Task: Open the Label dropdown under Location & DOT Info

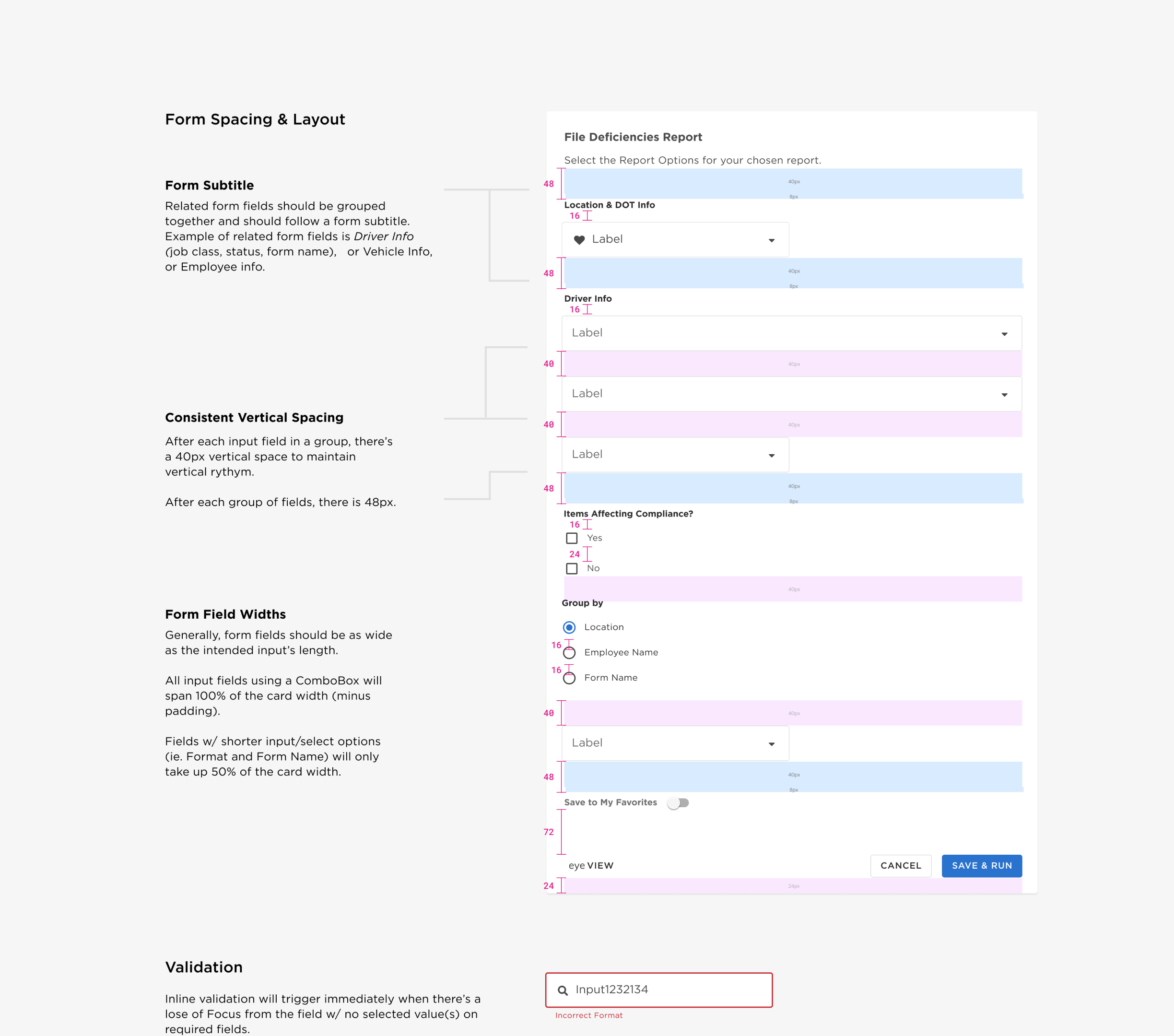Action: 675,239
